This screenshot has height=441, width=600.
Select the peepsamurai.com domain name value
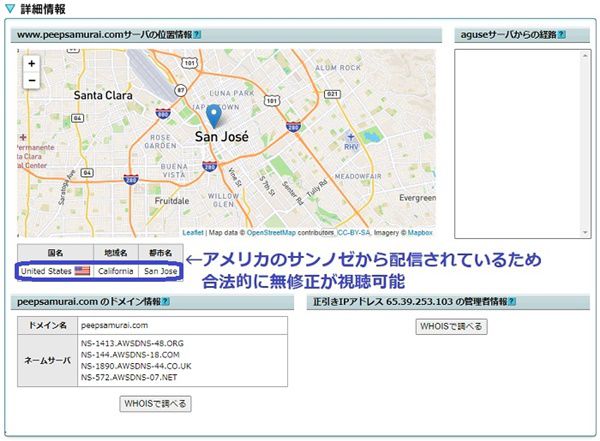click(x=114, y=325)
